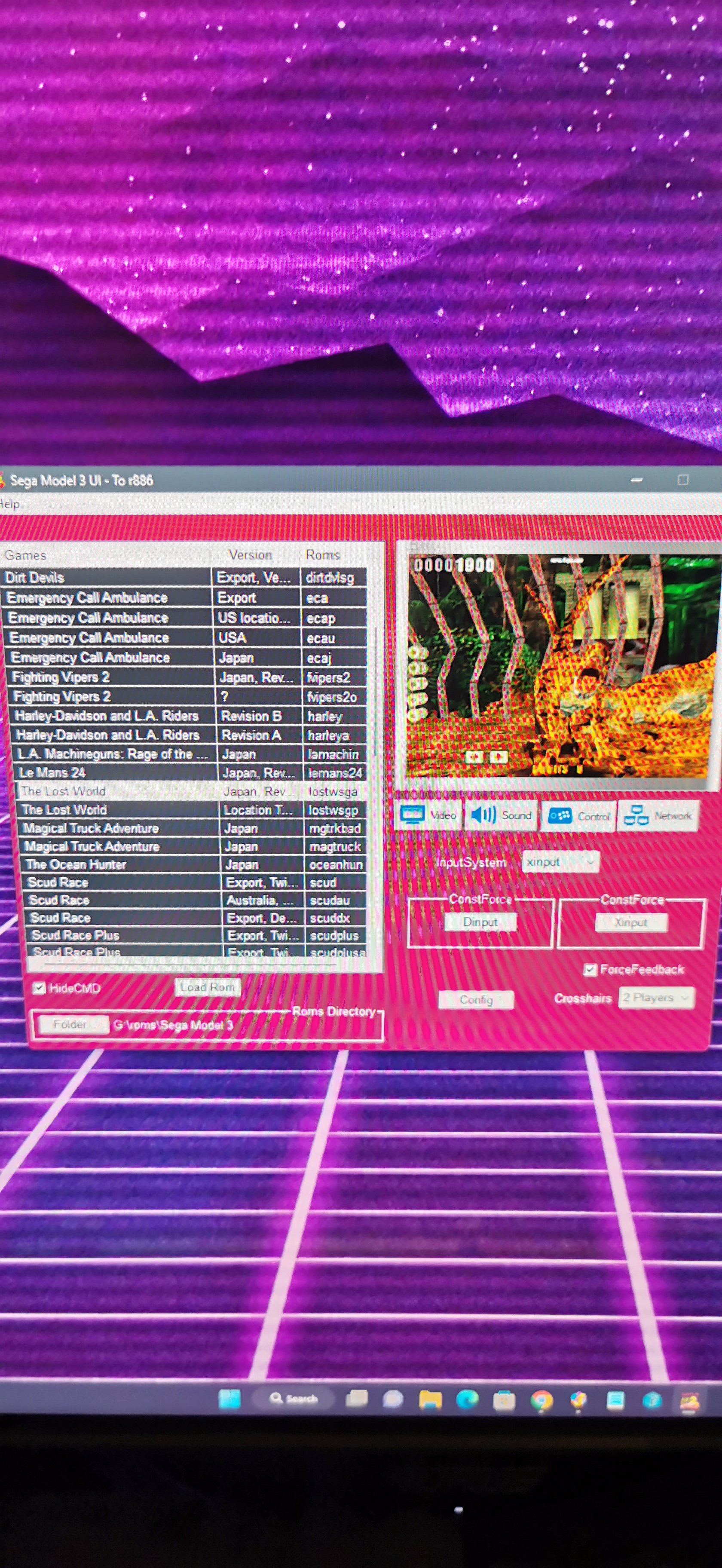Open File Explorer from the taskbar
722x1568 pixels.
[430, 1400]
